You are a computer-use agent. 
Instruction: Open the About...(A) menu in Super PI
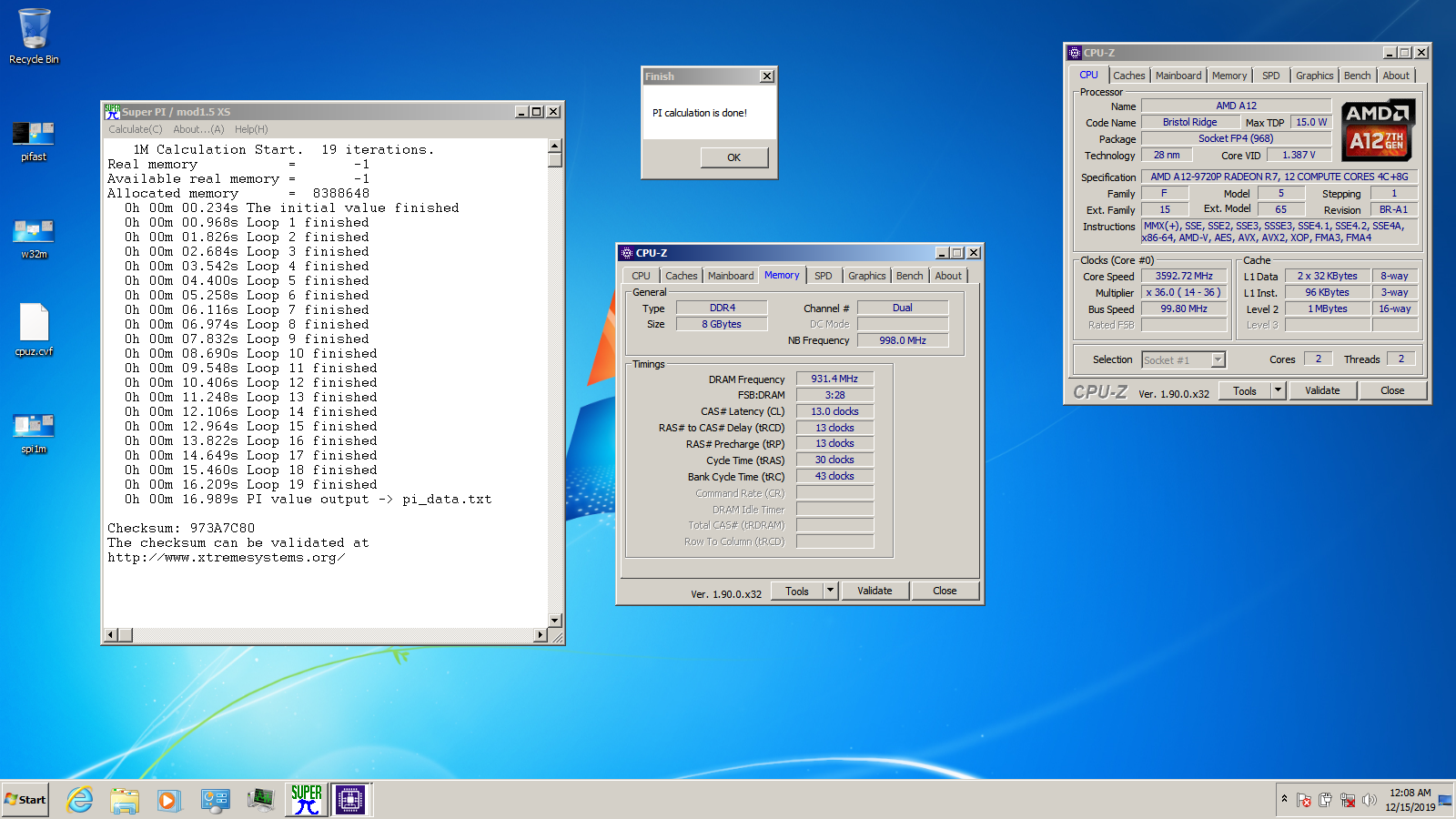198,129
